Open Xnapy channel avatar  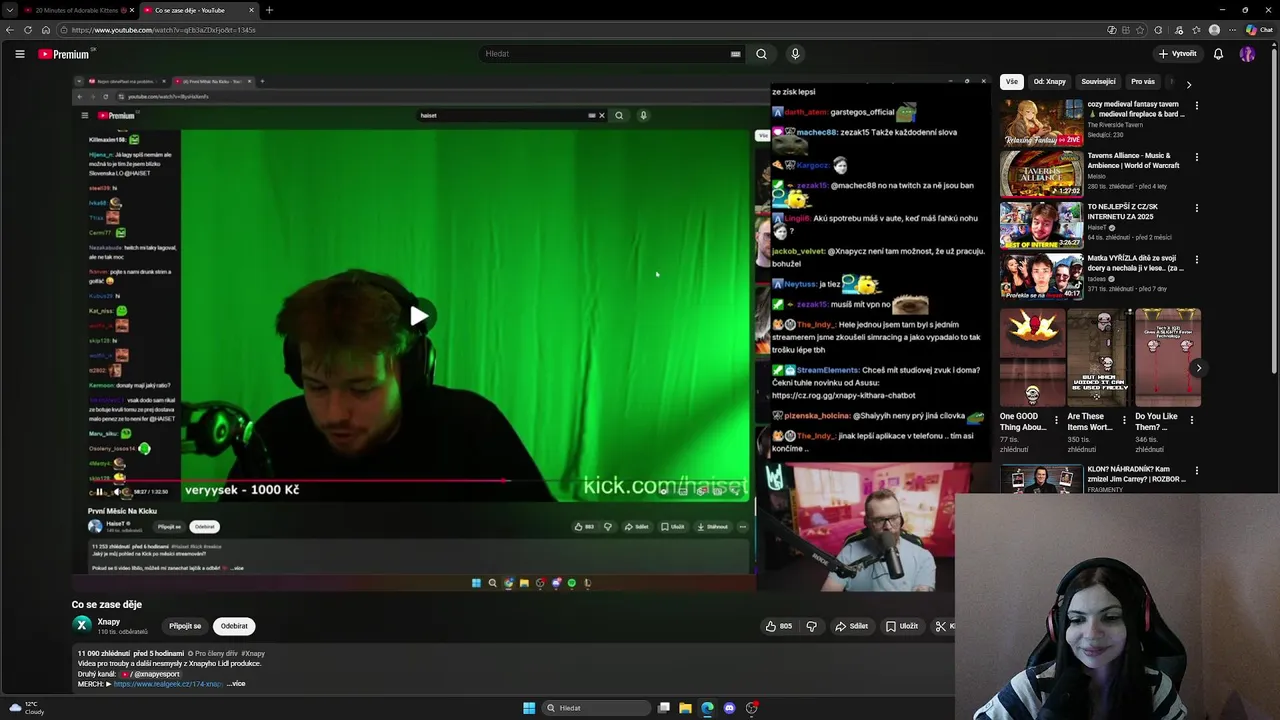coord(82,625)
